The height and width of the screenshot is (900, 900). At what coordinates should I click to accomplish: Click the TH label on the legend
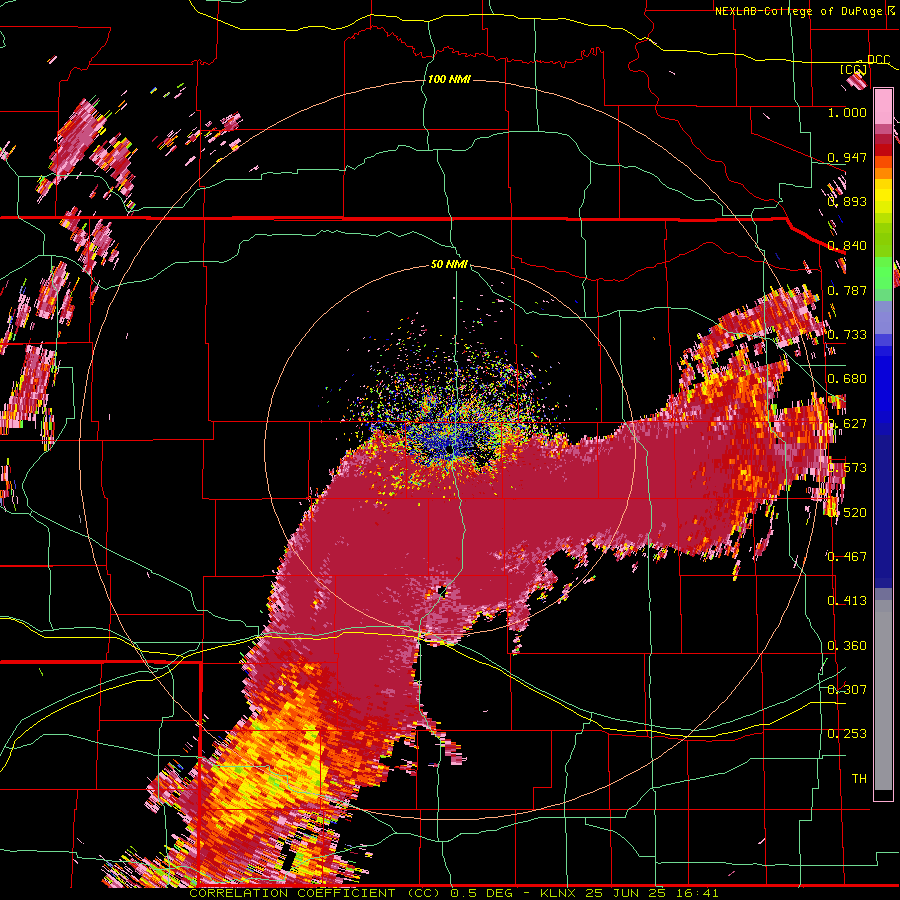pyautogui.click(x=859, y=778)
